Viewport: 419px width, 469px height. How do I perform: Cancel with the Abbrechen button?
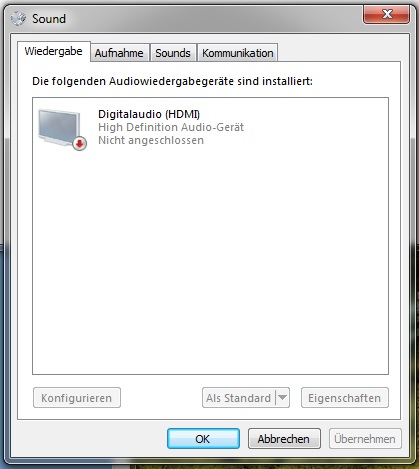click(x=284, y=439)
